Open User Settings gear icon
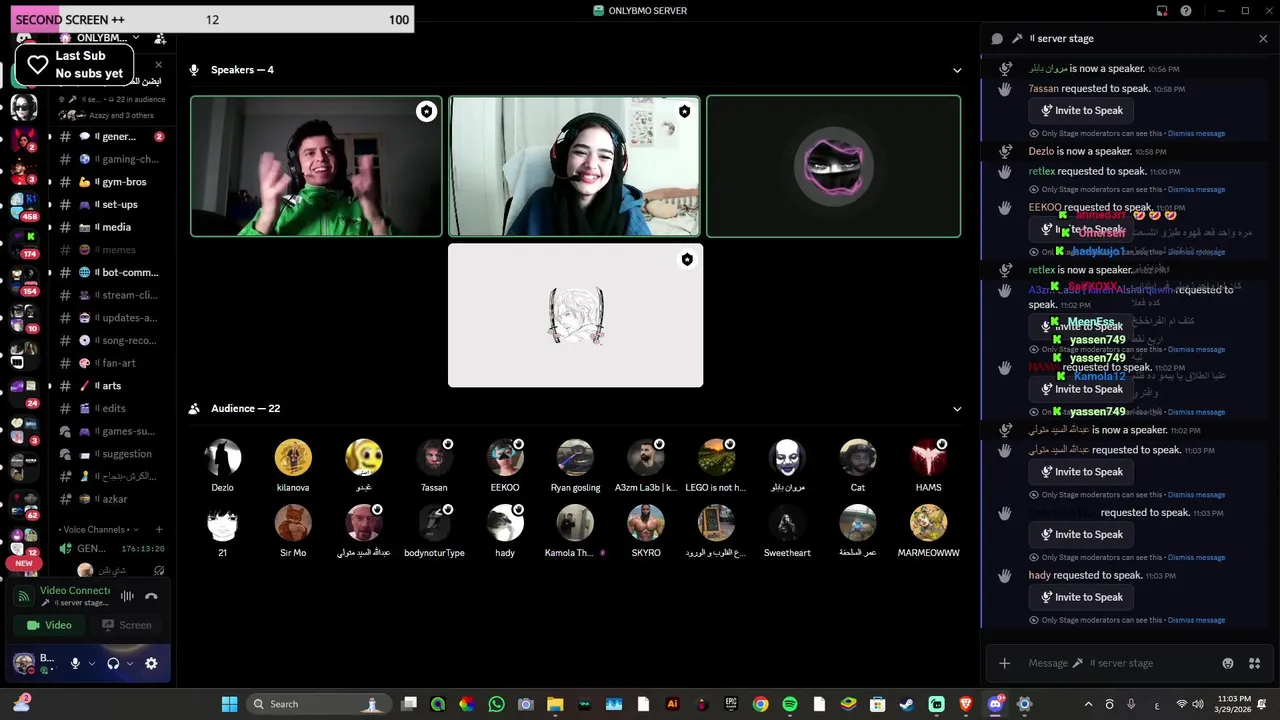 pyautogui.click(x=151, y=663)
